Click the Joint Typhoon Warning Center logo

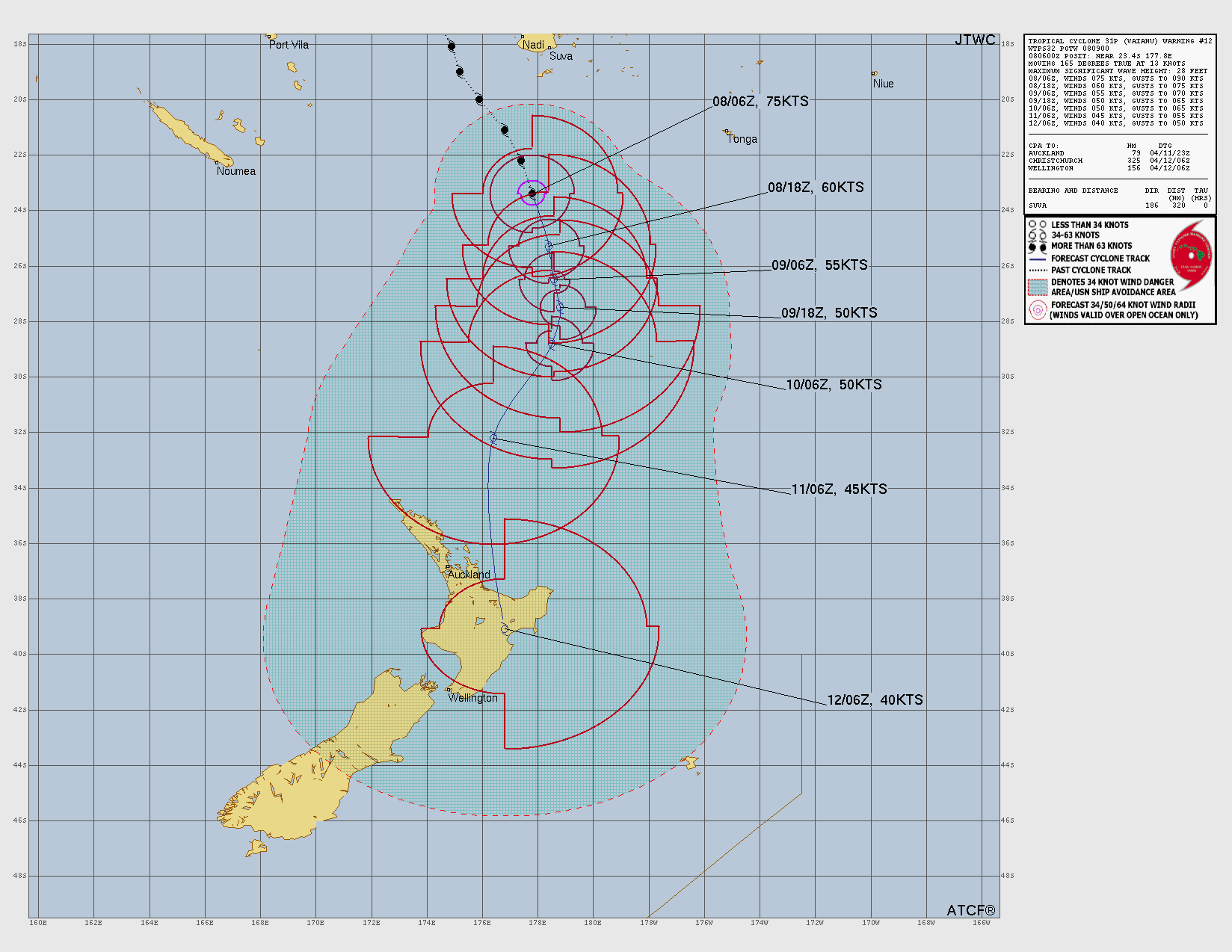click(x=1190, y=256)
